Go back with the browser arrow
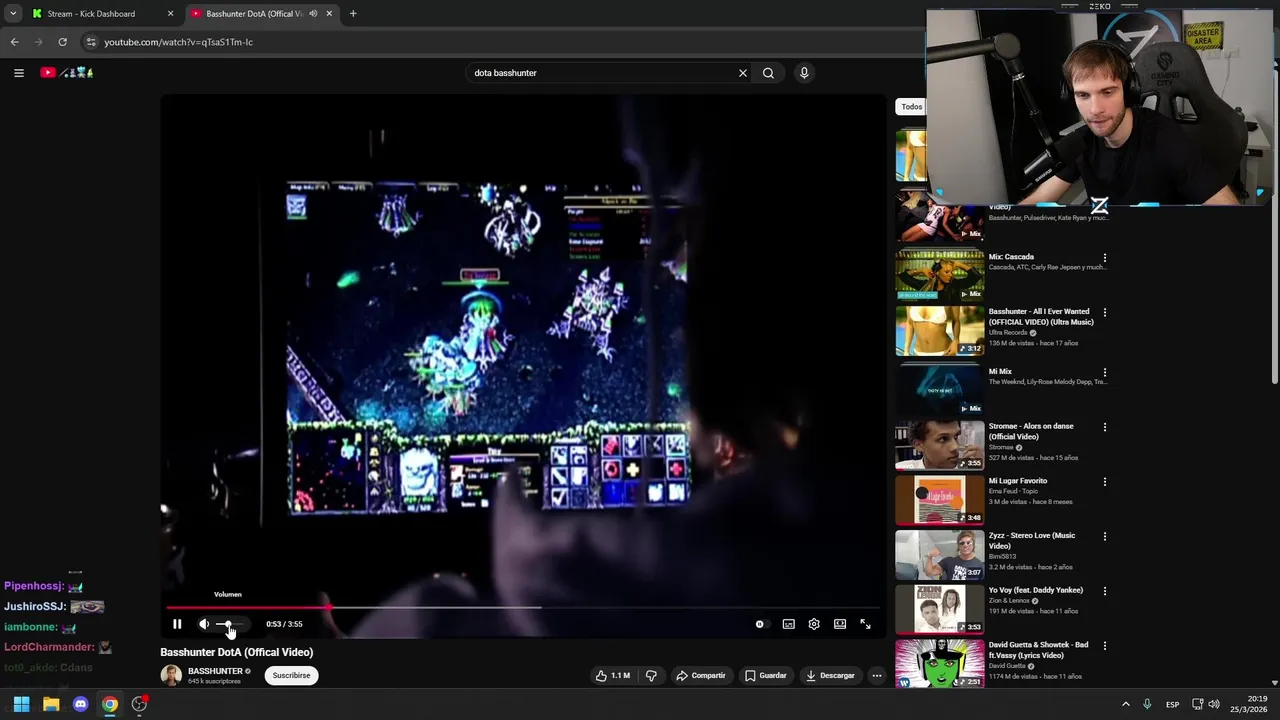This screenshot has height=720, width=1280. point(14,42)
